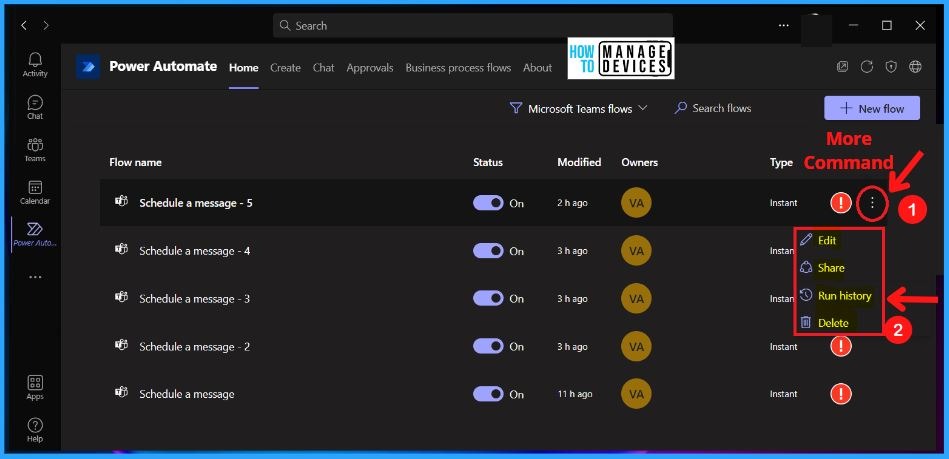Open Apps in the left sidebar

click(x=35, y=388)
